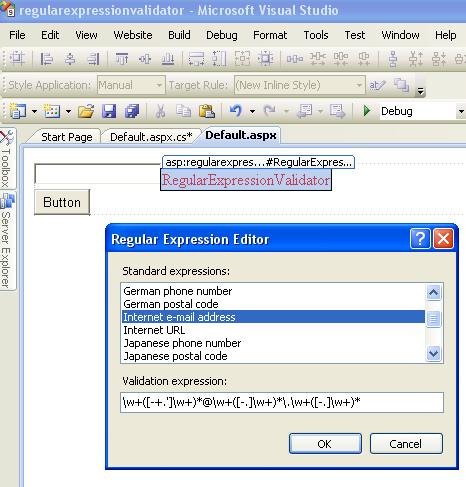Screen dimensions: 466x487
Task: Expand the Navigate Backward dropdown arrow
Action: [x=321, y=111]
